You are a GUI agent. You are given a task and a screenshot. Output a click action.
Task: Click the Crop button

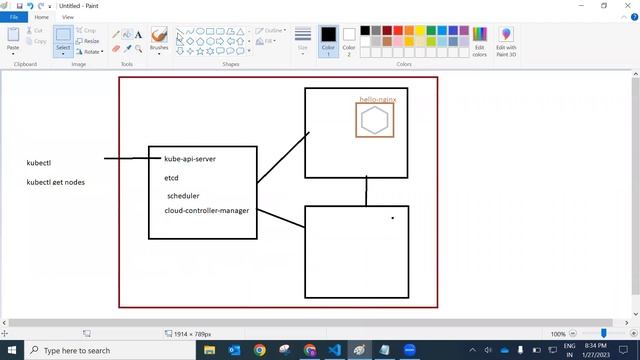click(86, 31)
